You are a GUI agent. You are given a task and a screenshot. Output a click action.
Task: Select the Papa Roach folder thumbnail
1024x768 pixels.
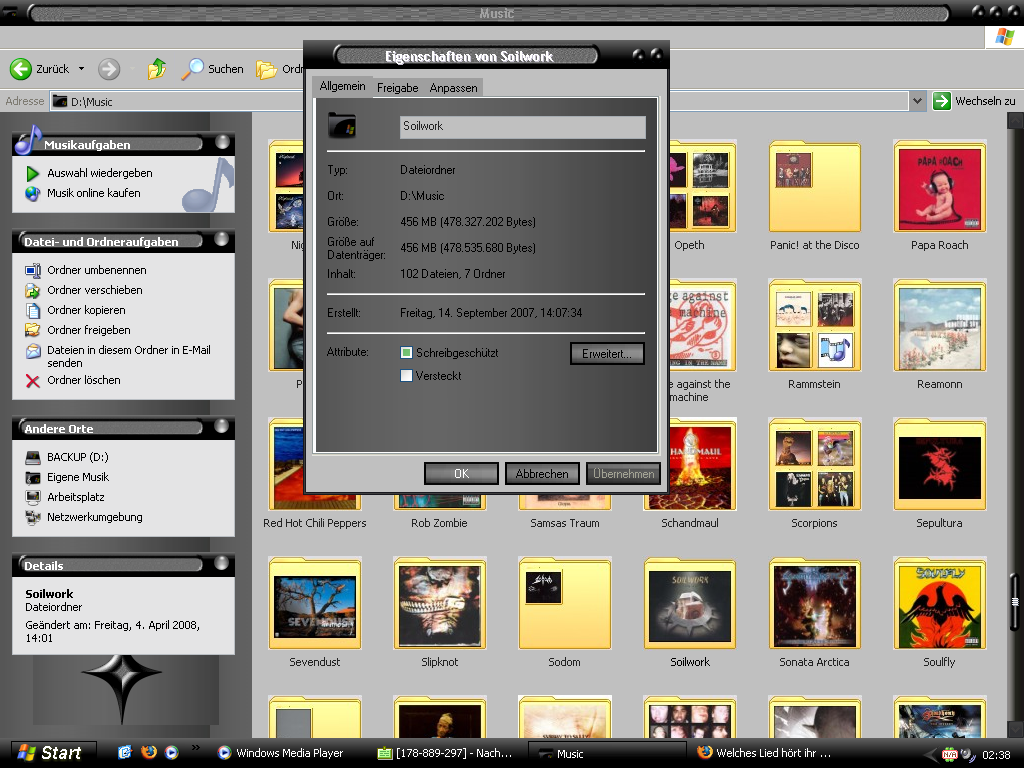pos(939,188)
